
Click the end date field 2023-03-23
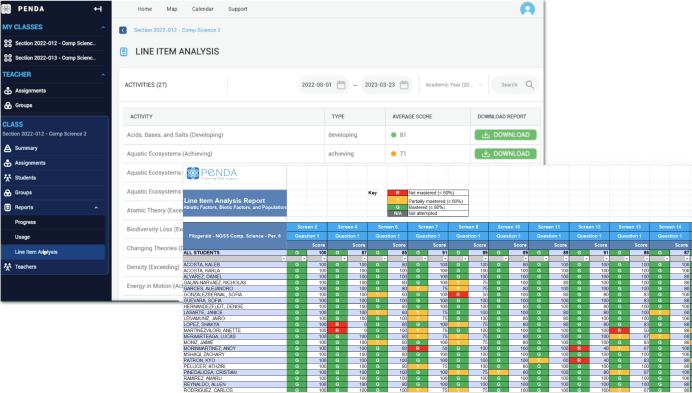tap(386, 85)
